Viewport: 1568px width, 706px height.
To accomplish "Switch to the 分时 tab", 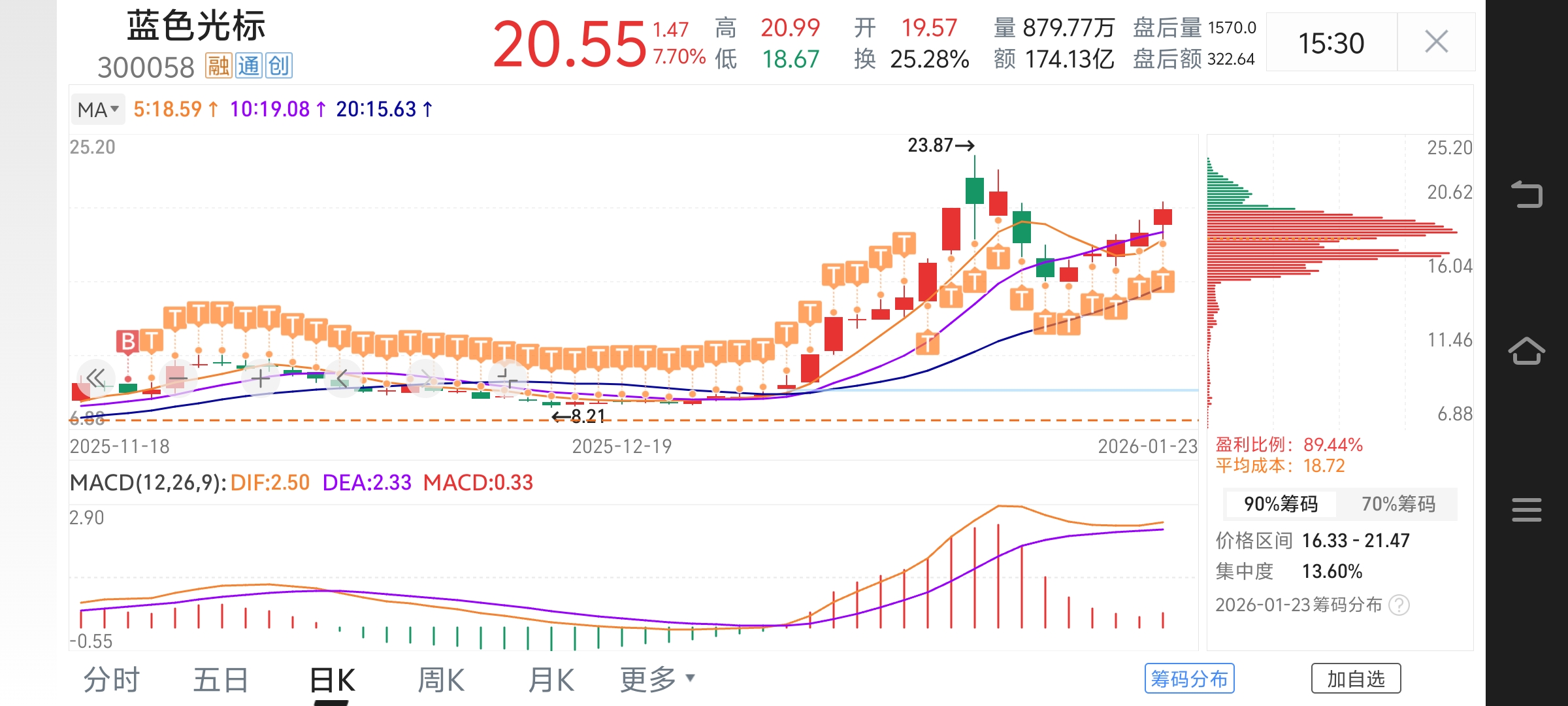I will point(111,680).
